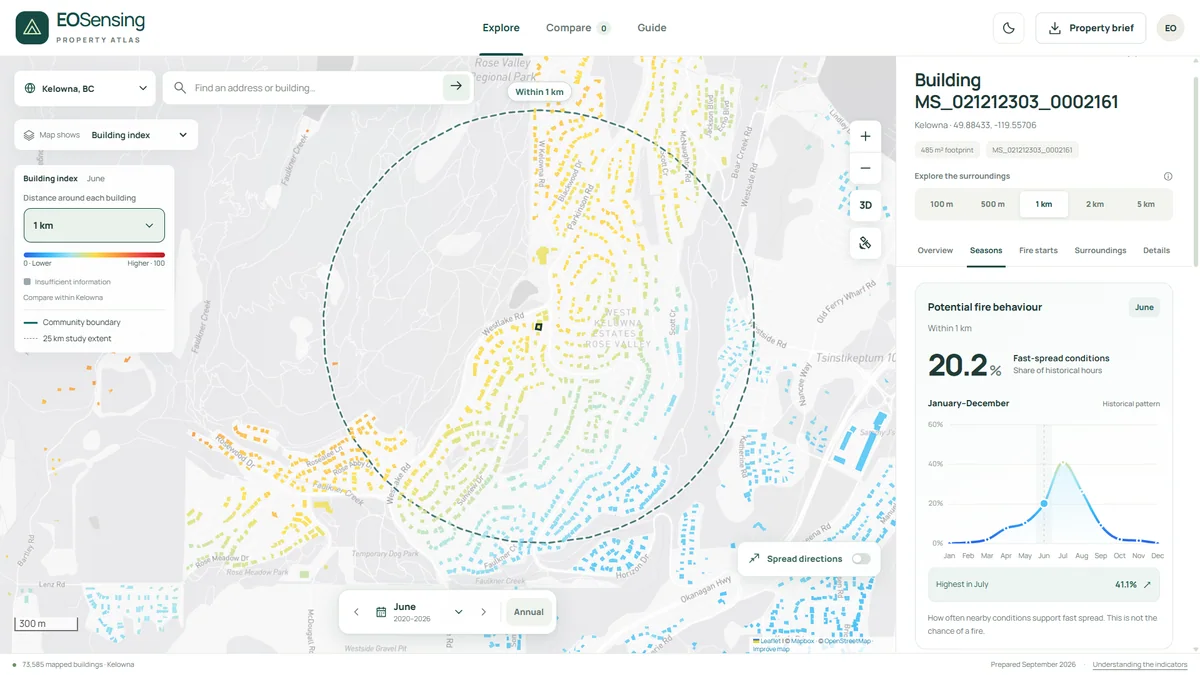1200x675 pixels.
Task: Toggle Spread directions switch
Action: [860, 559]
